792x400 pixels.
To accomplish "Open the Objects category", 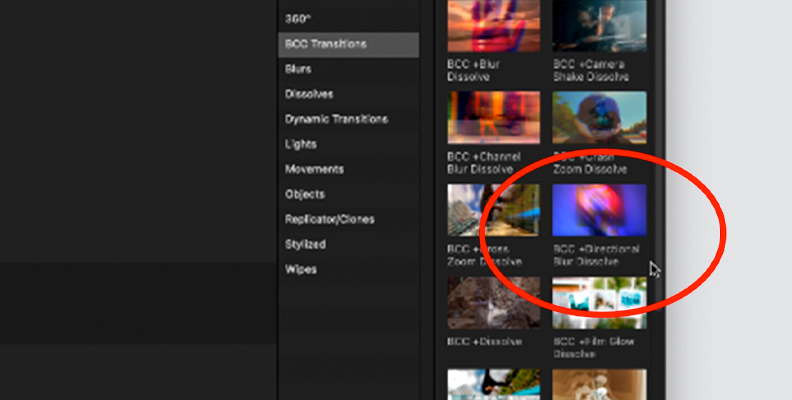I will click(349, 194).
